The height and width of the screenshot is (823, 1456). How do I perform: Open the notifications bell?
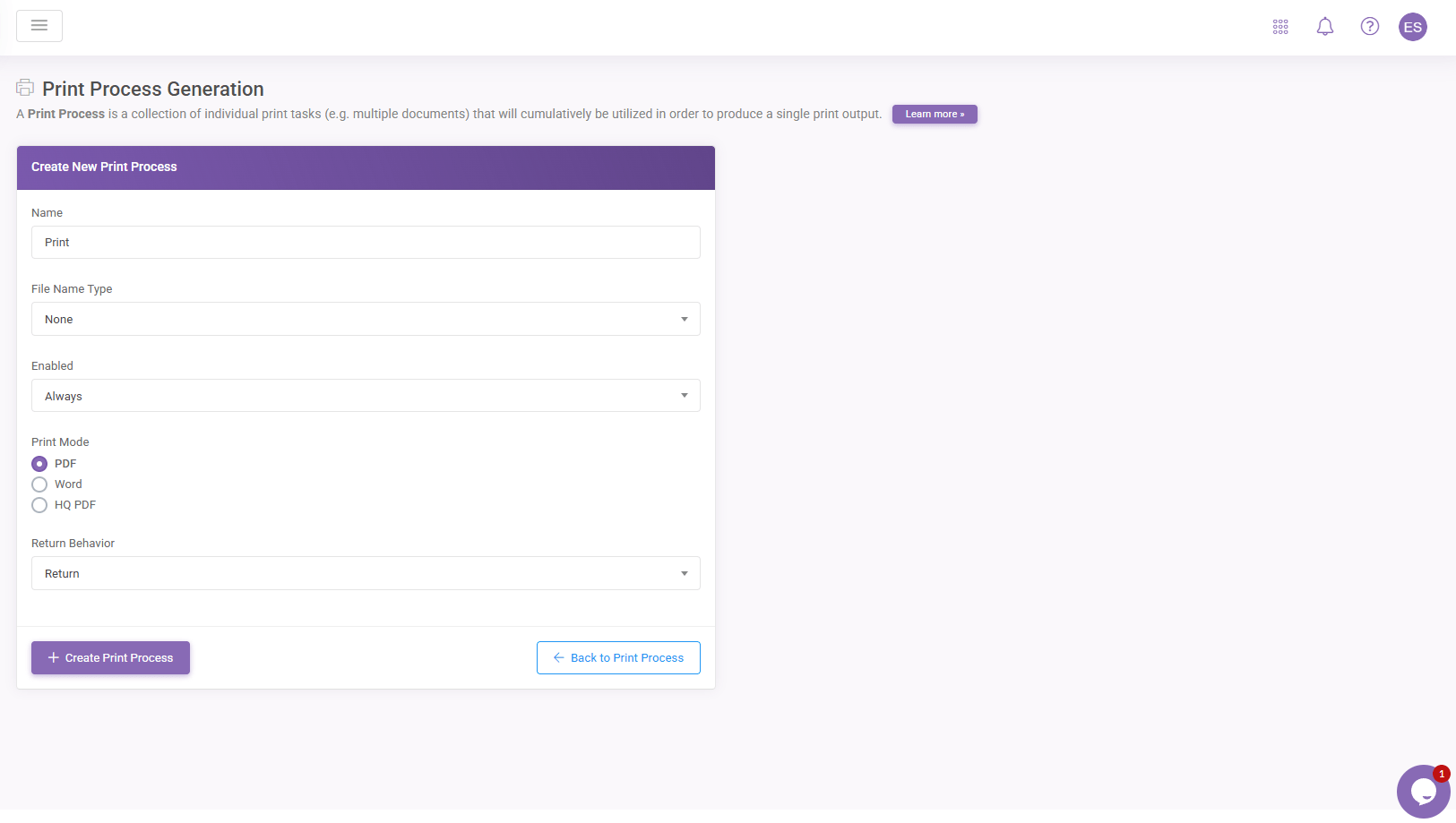pyautogui.click(x=1324, y=27)
